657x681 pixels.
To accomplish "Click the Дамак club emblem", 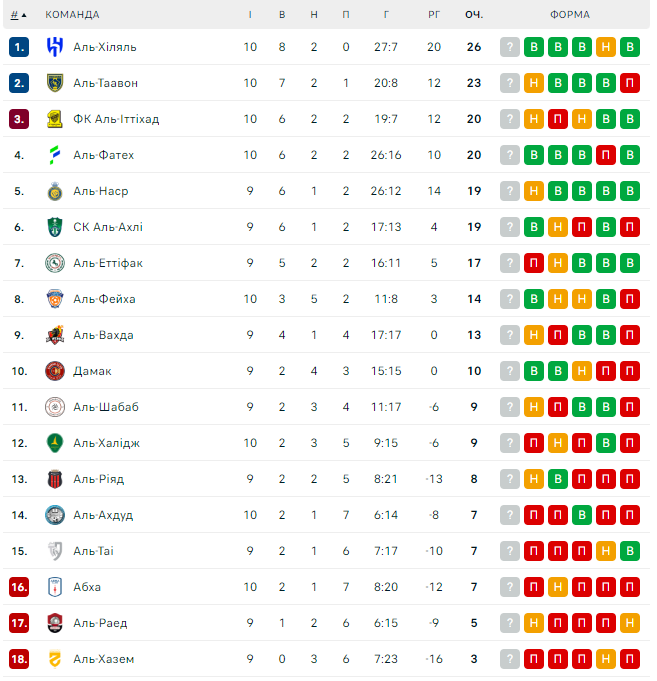I will [x=55, y=371].
